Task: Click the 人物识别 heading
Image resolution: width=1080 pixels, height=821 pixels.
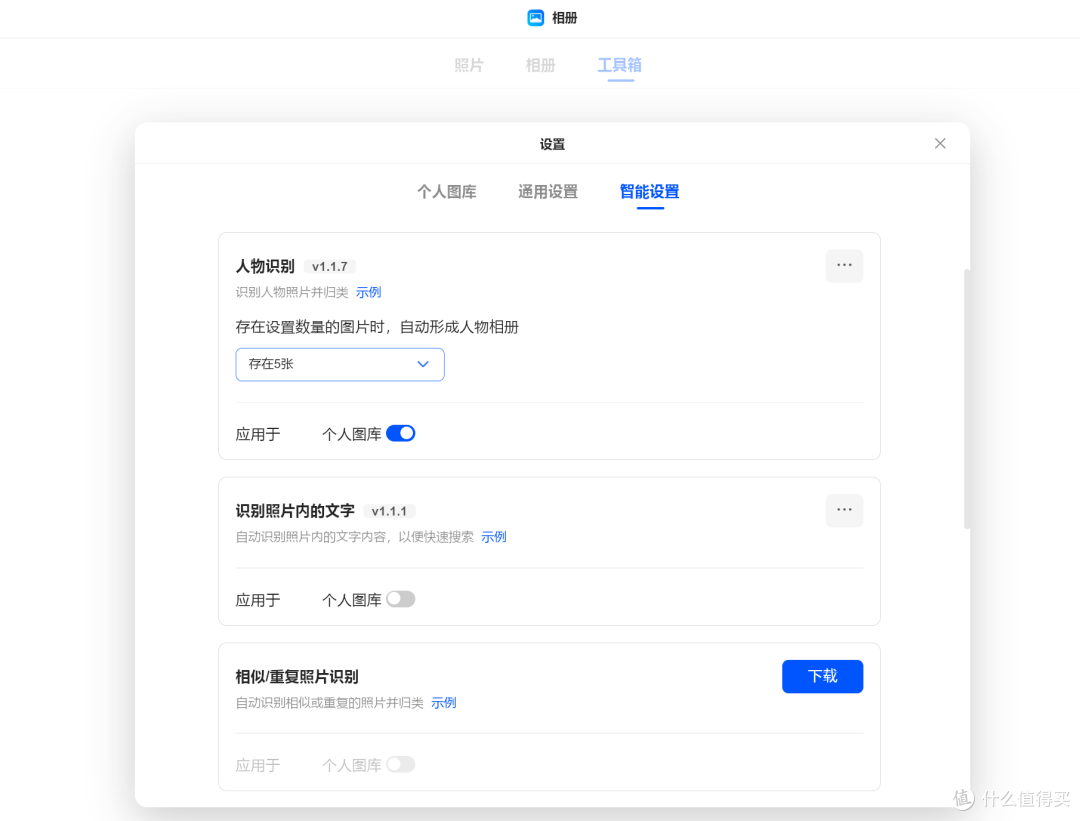Action: coord(265,267)
